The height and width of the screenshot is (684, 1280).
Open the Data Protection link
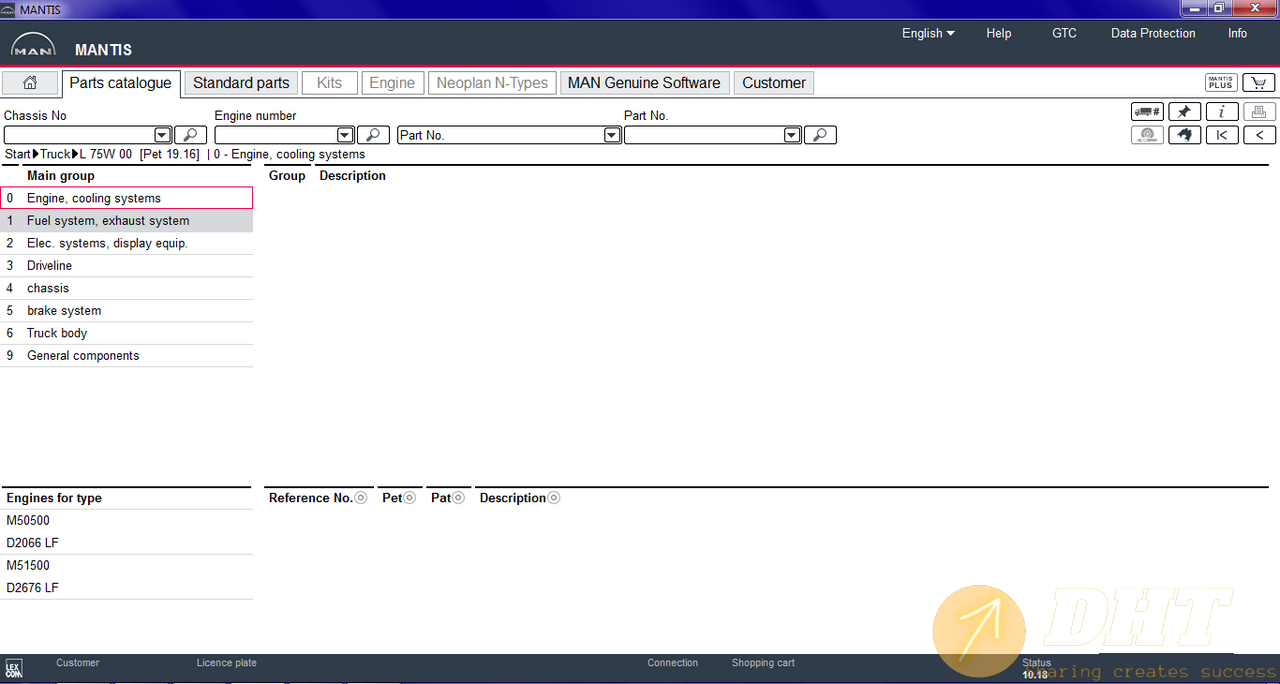click(1153, 33)
